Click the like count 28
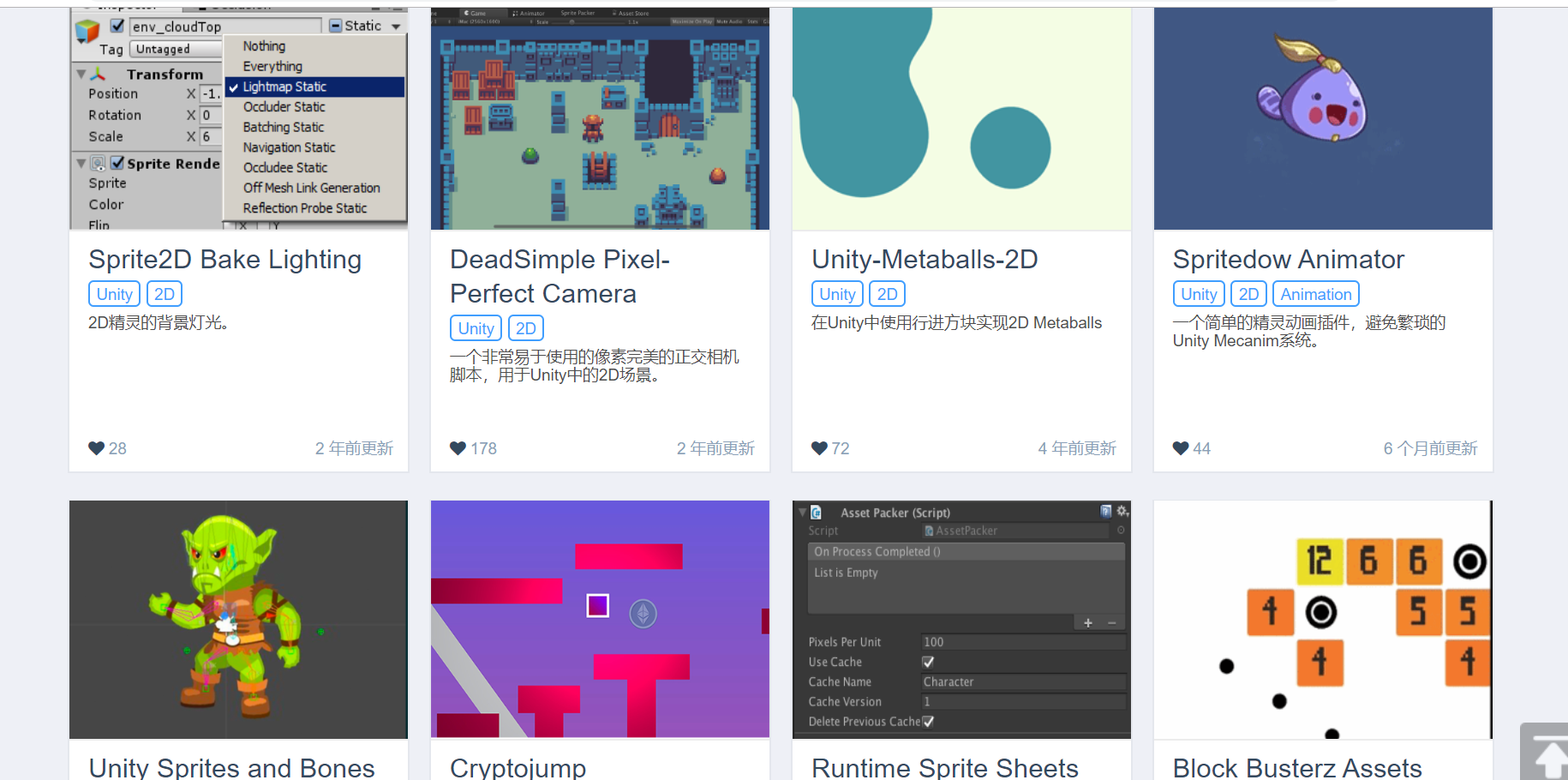 pyautogui.click(x=117, y=448)
